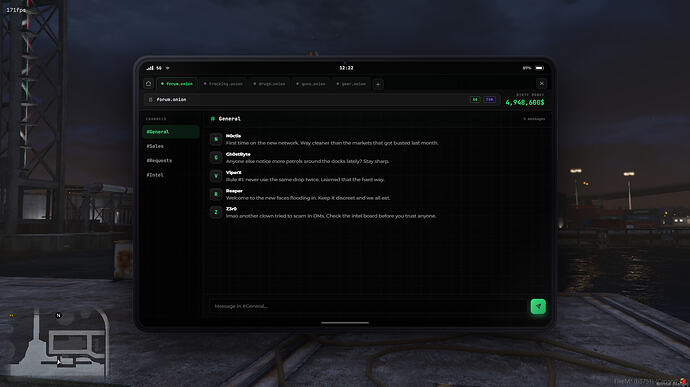Click the forum.onion address bar
This screenshot has width=690, height=387.
tap(322, 100)
